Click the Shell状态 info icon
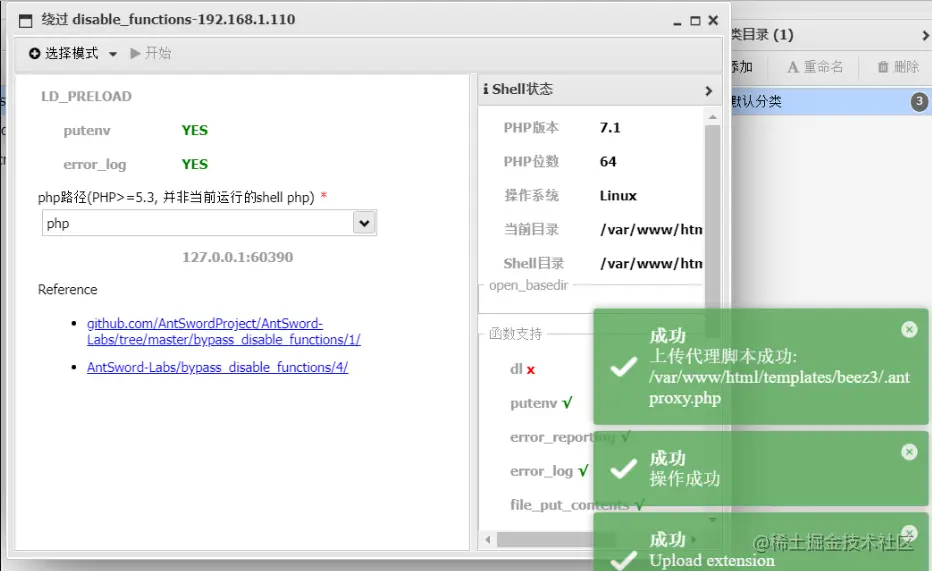932x571 pixels. coord(486,89)
